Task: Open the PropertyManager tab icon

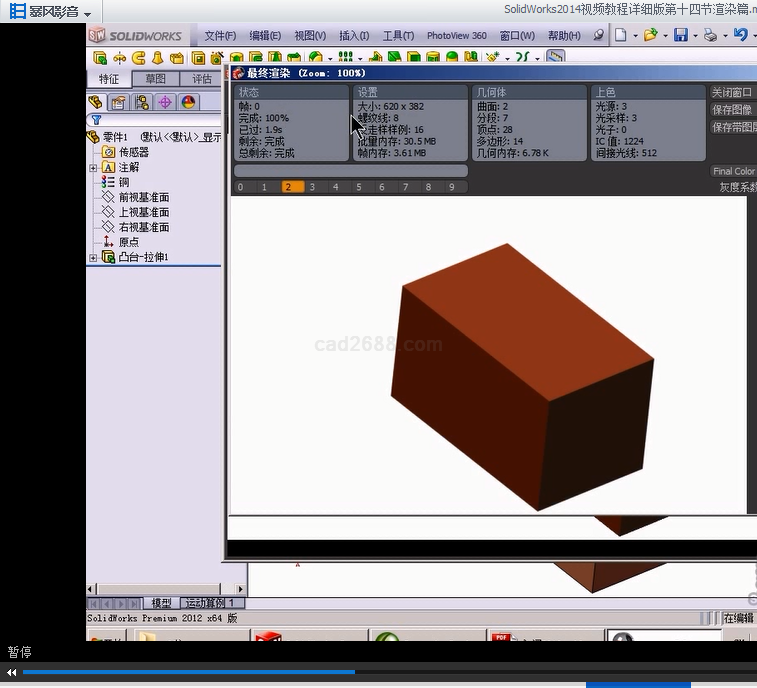Action: [119, 102]
